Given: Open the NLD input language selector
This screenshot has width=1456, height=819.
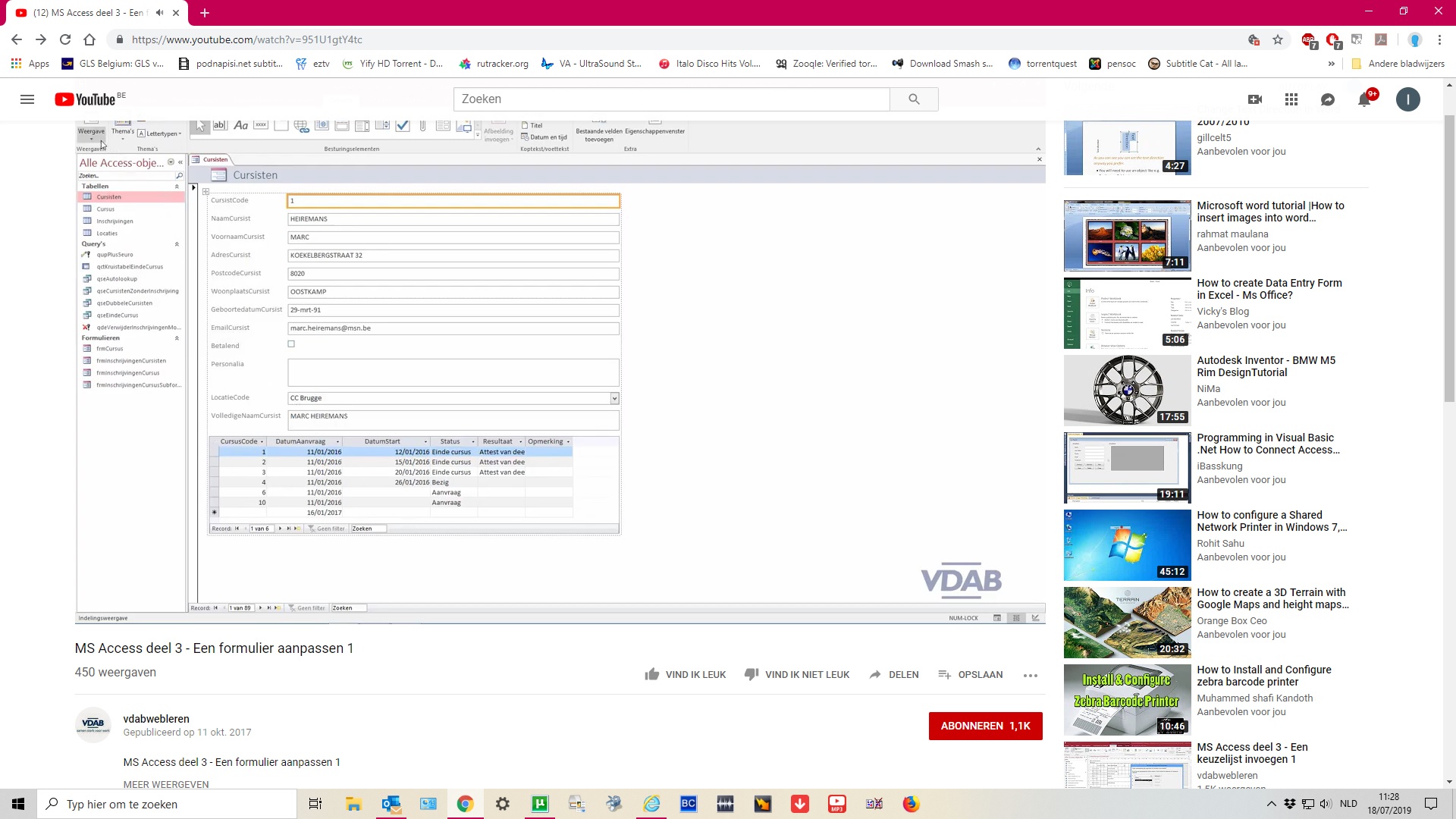Looking at the screenshot, I should click(1348, 804).
